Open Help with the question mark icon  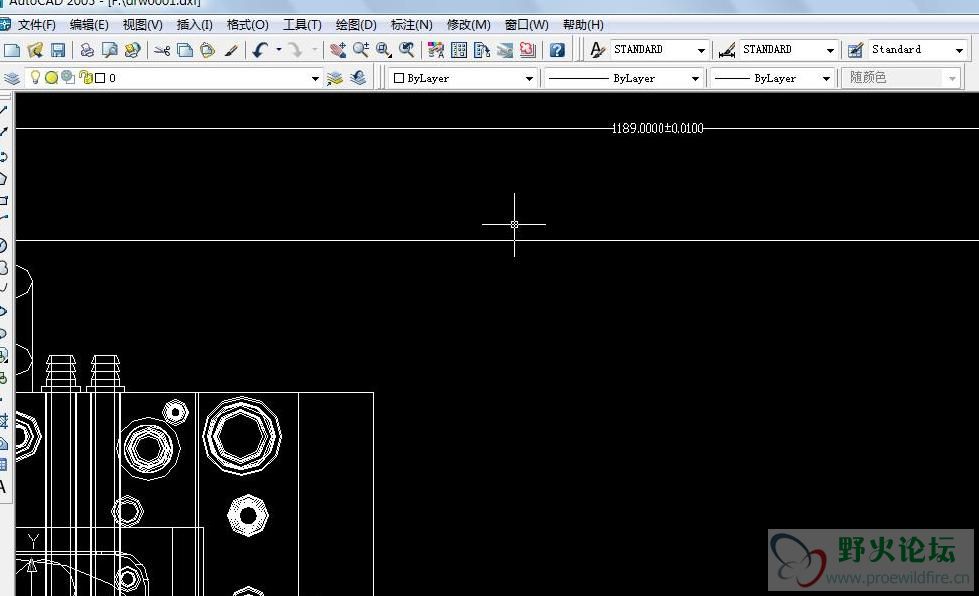pos(557,50)
